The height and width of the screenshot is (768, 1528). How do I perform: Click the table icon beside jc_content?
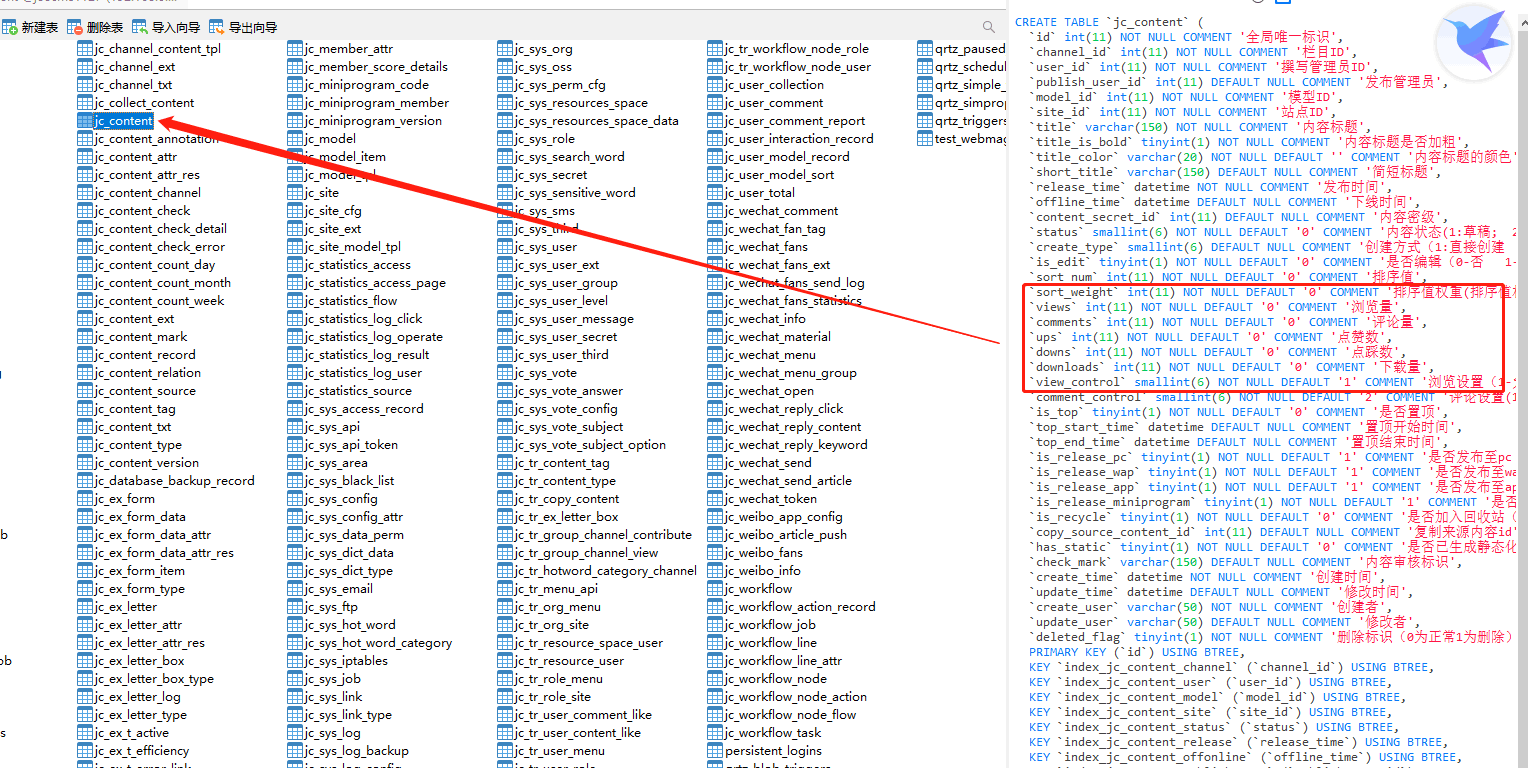[85, 121]
